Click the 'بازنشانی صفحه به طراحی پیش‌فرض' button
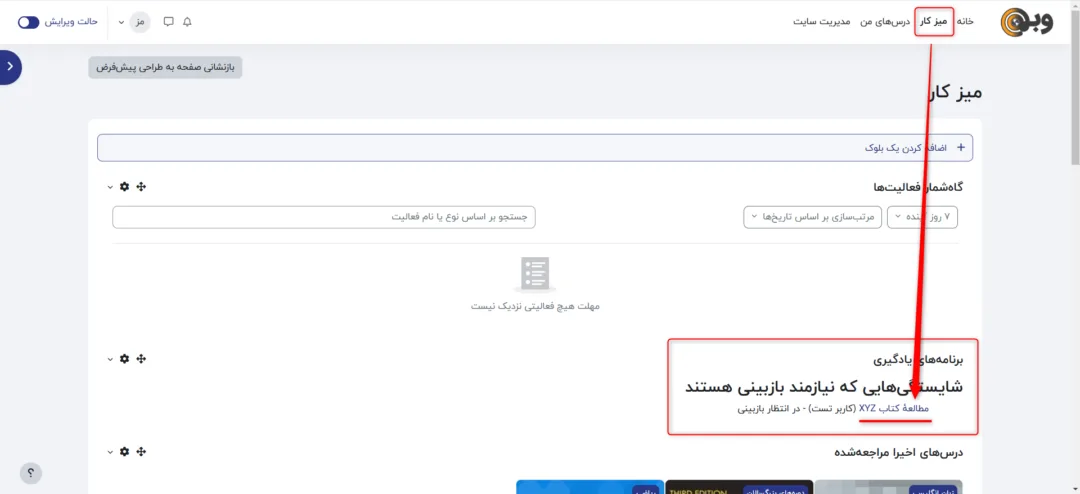The height and width of the screenshot is (494, 1080). tap(166, 67)
